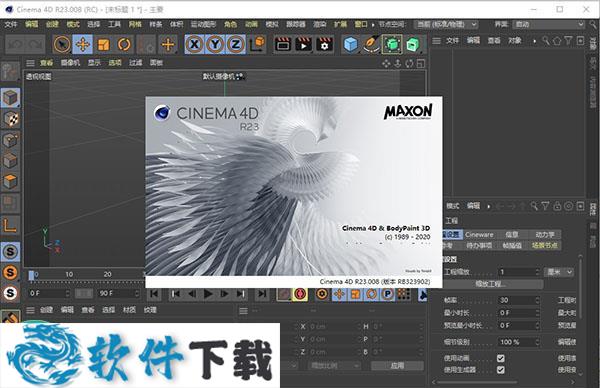Open the node space dropdown

(x=446, y=24)
